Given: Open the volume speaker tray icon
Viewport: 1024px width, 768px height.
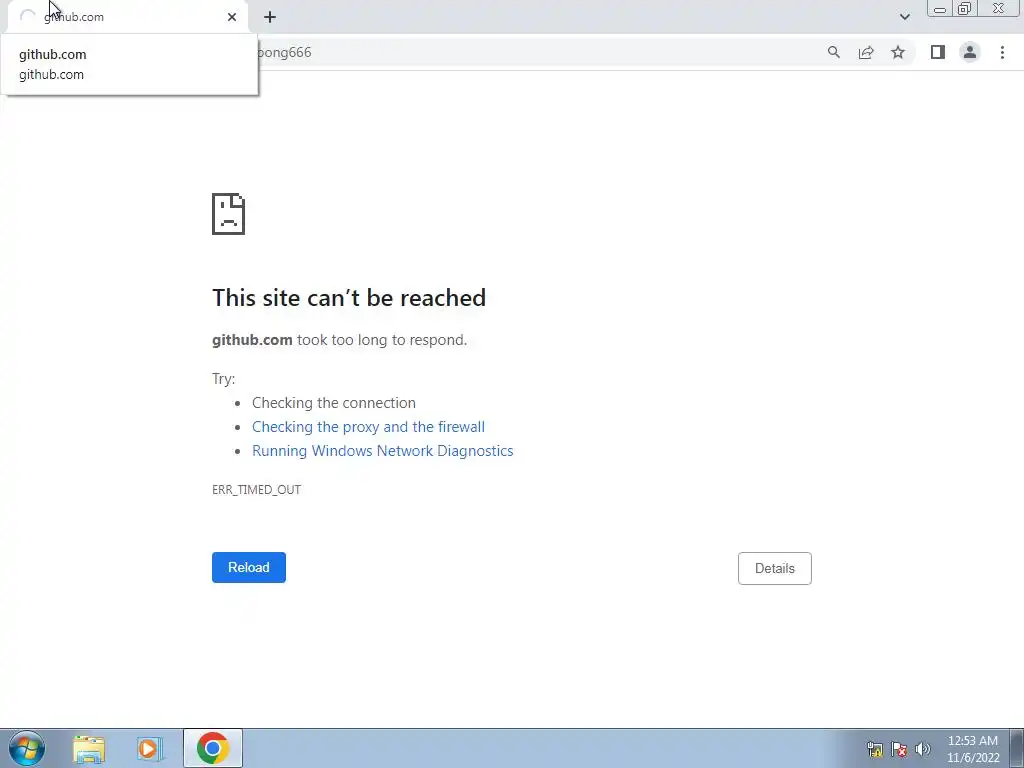Looking at the screenshot, I should pyautogui.click(x=923, y=749).
